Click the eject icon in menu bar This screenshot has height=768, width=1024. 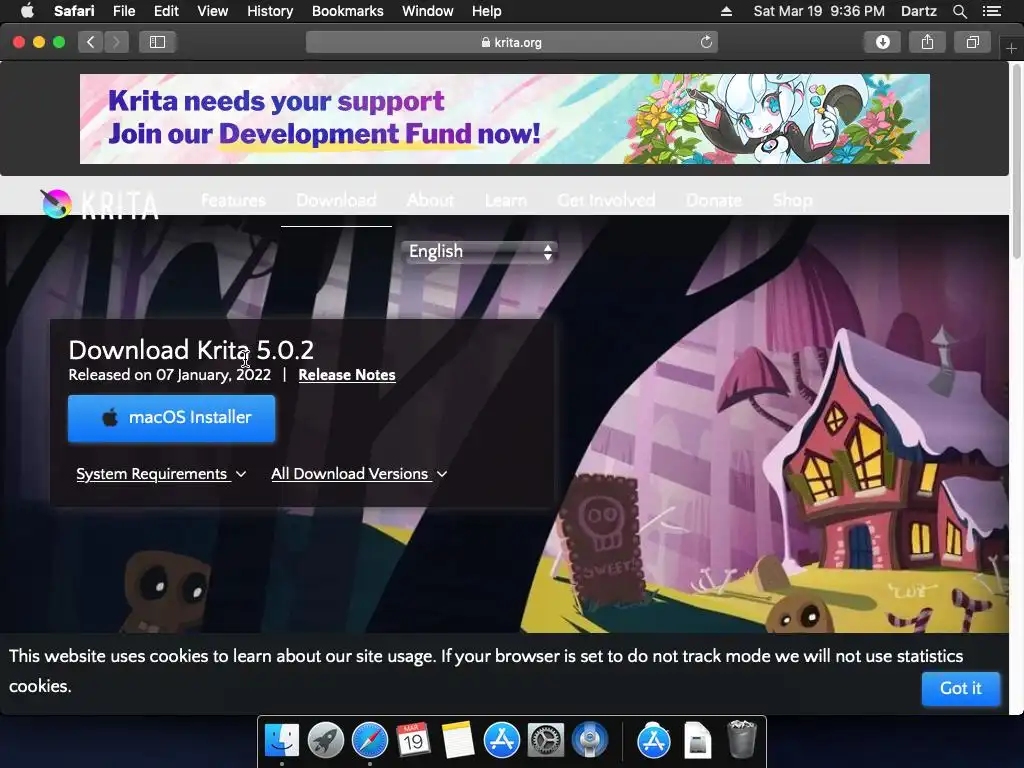(x=726, y=11)
